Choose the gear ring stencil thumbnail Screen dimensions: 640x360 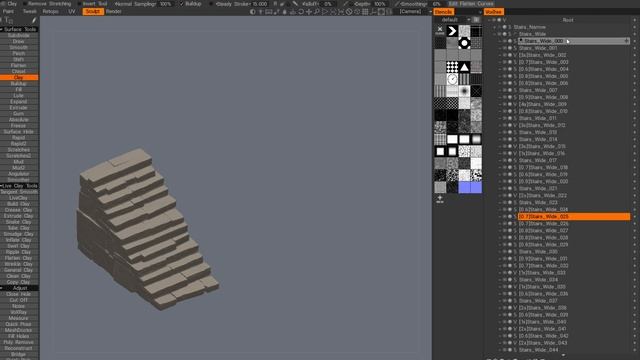tap(464, 43)
